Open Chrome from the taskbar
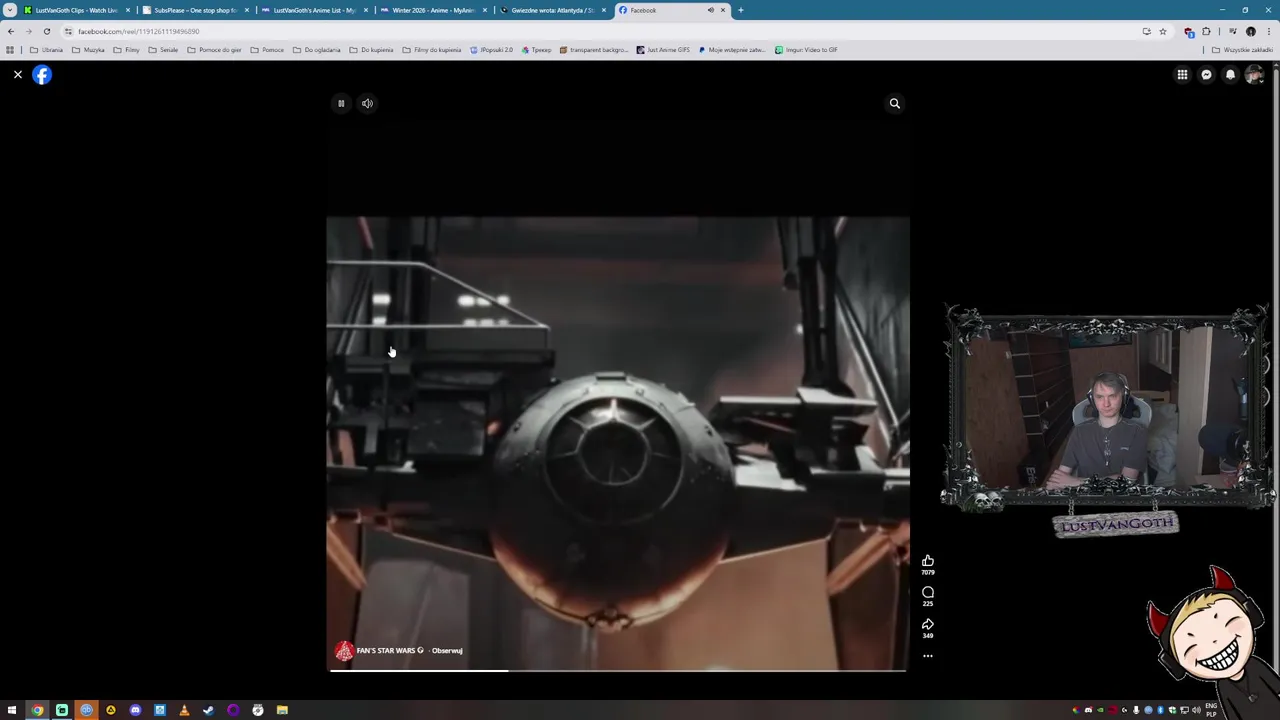This screenshot has height=720, width=1280. click(37, 710)
